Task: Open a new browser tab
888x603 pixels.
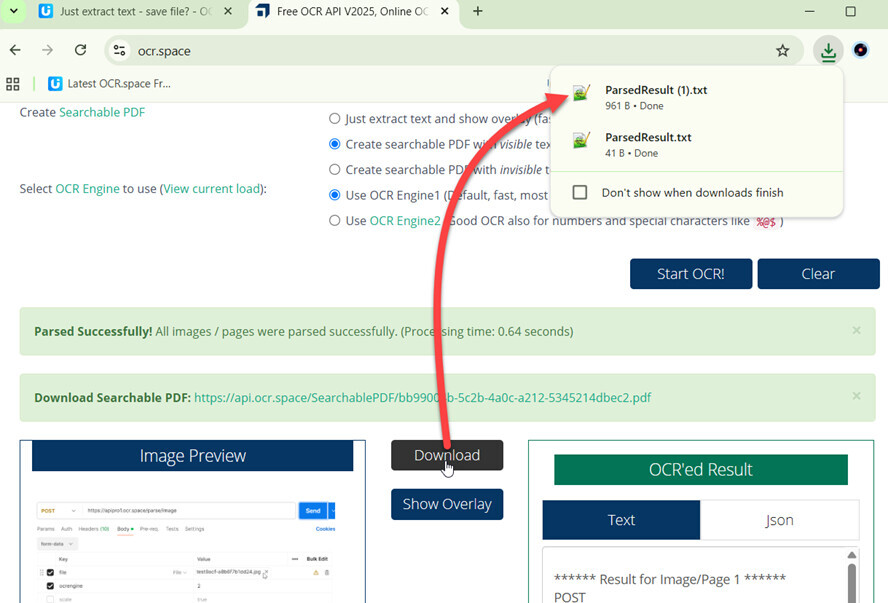Action: (x=478, y=12)
